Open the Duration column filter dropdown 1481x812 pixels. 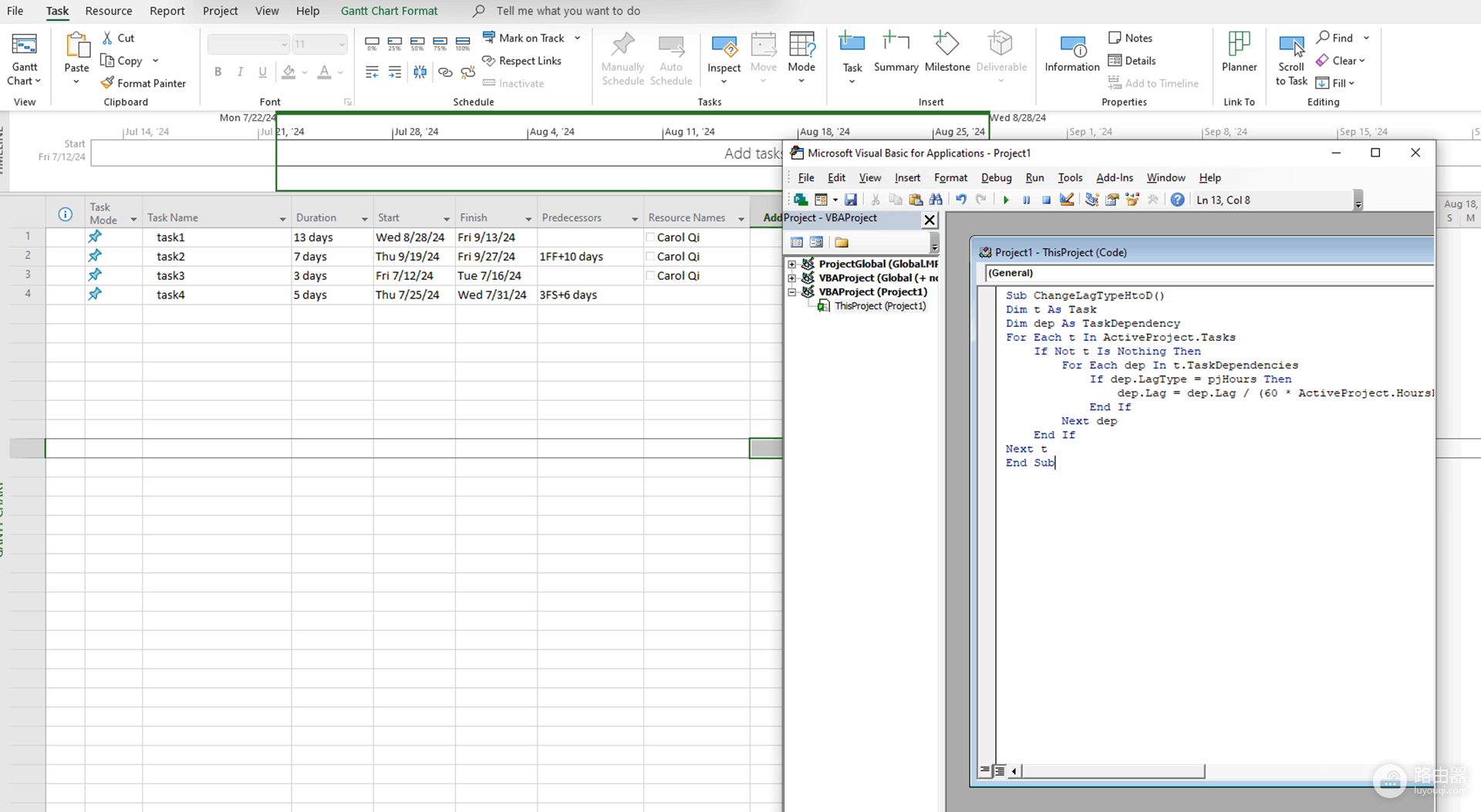365,219
